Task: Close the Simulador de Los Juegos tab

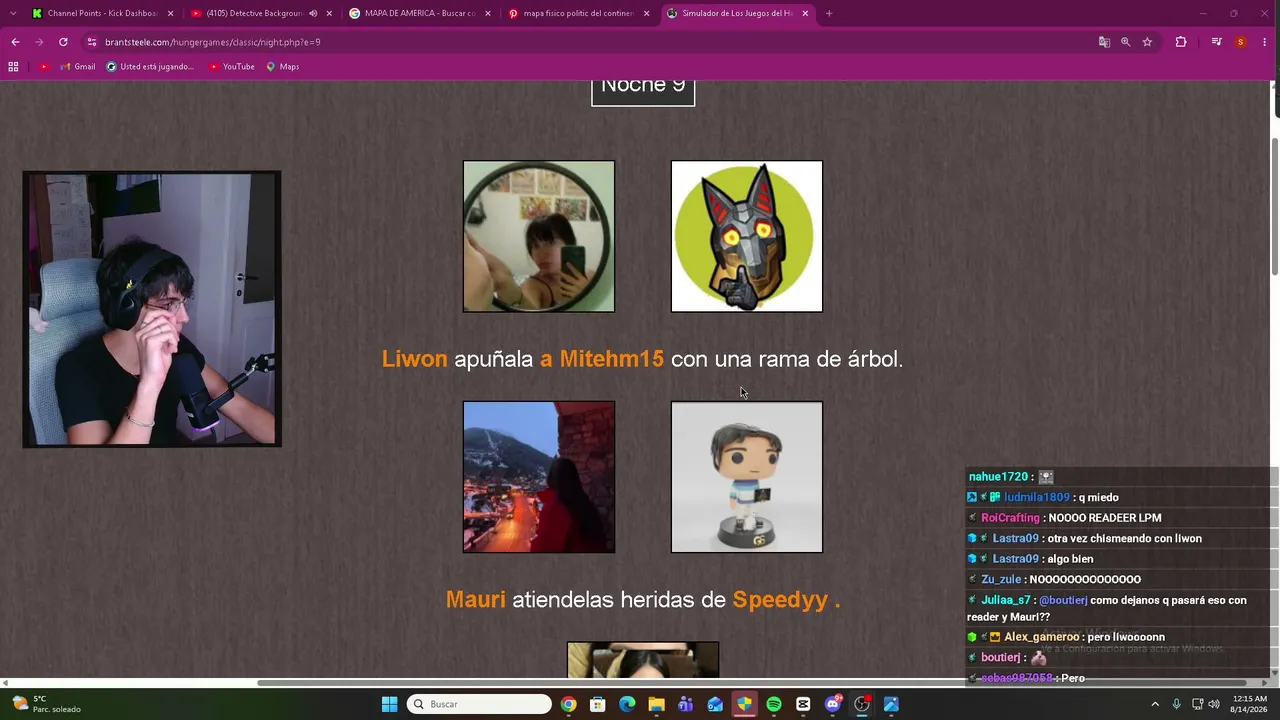Action: point(805,13)
